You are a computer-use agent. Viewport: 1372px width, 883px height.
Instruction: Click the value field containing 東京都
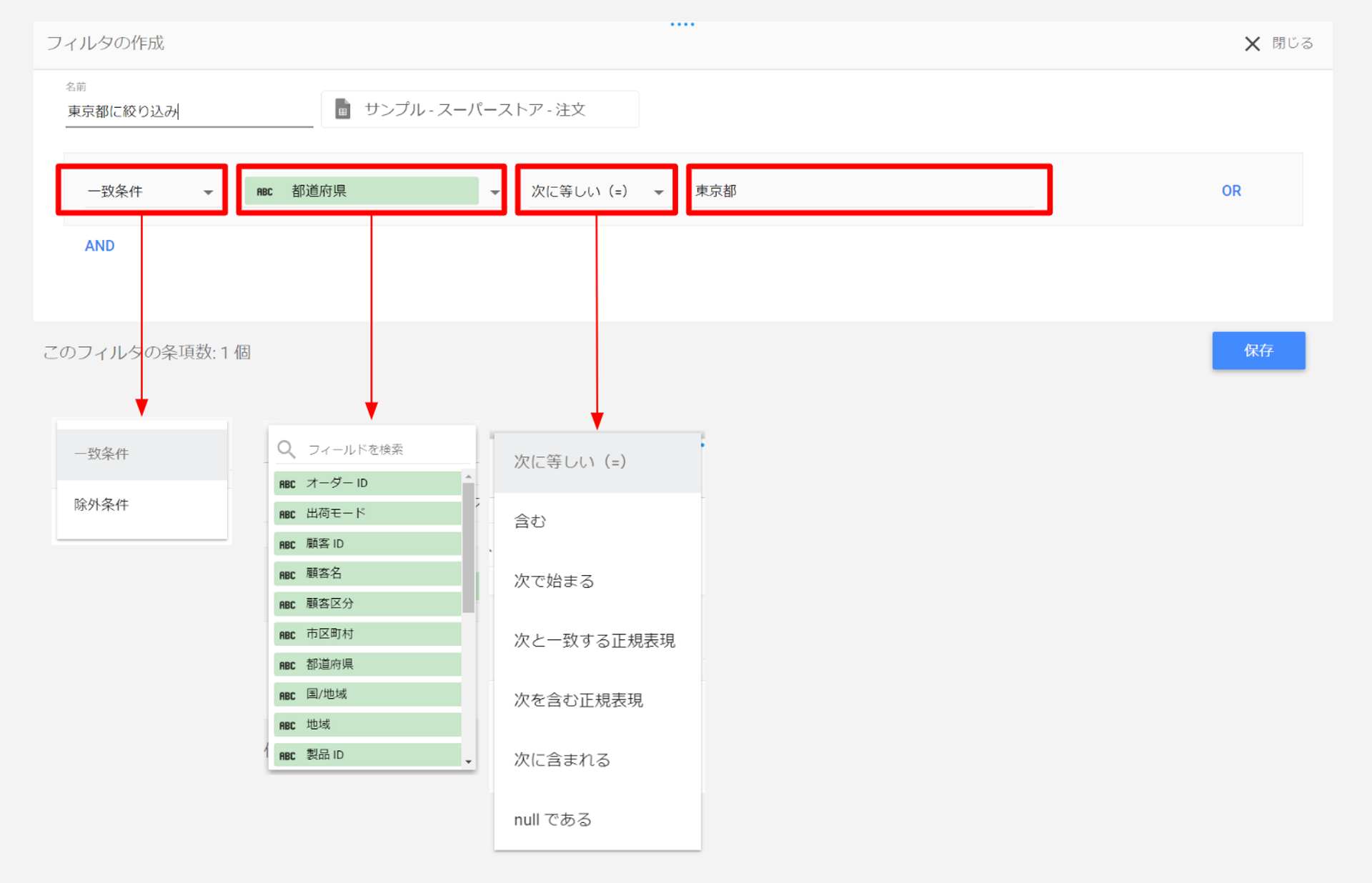[x=865, y=191]
